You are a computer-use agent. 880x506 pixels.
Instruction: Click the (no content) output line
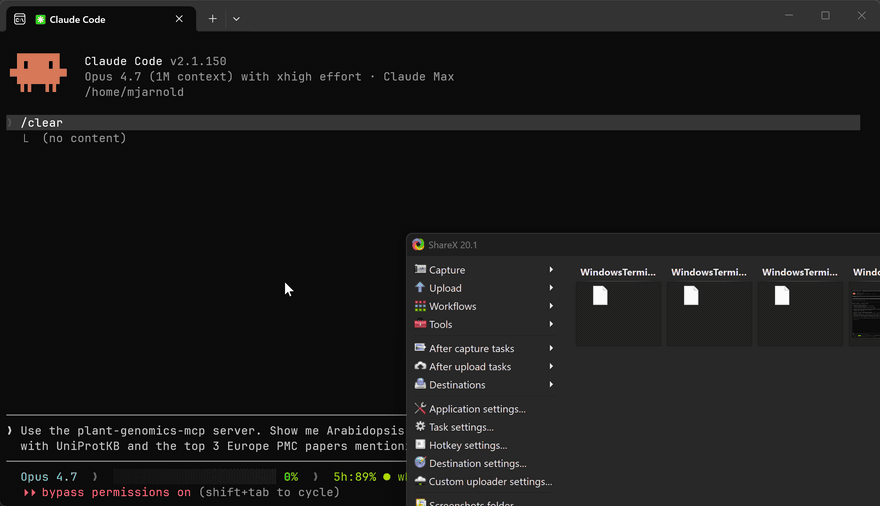(x=84, y=138)
